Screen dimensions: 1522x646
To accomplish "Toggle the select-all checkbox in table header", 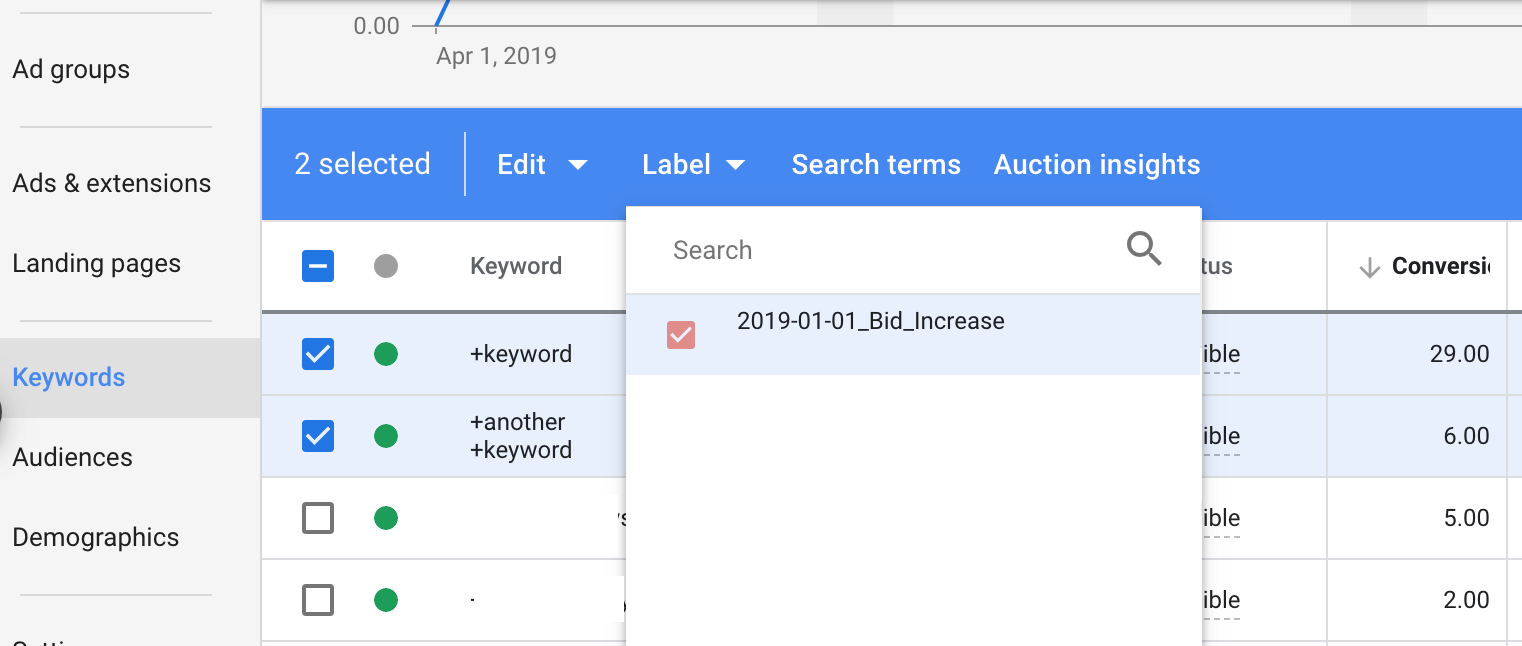I will (x=318, y=266).
